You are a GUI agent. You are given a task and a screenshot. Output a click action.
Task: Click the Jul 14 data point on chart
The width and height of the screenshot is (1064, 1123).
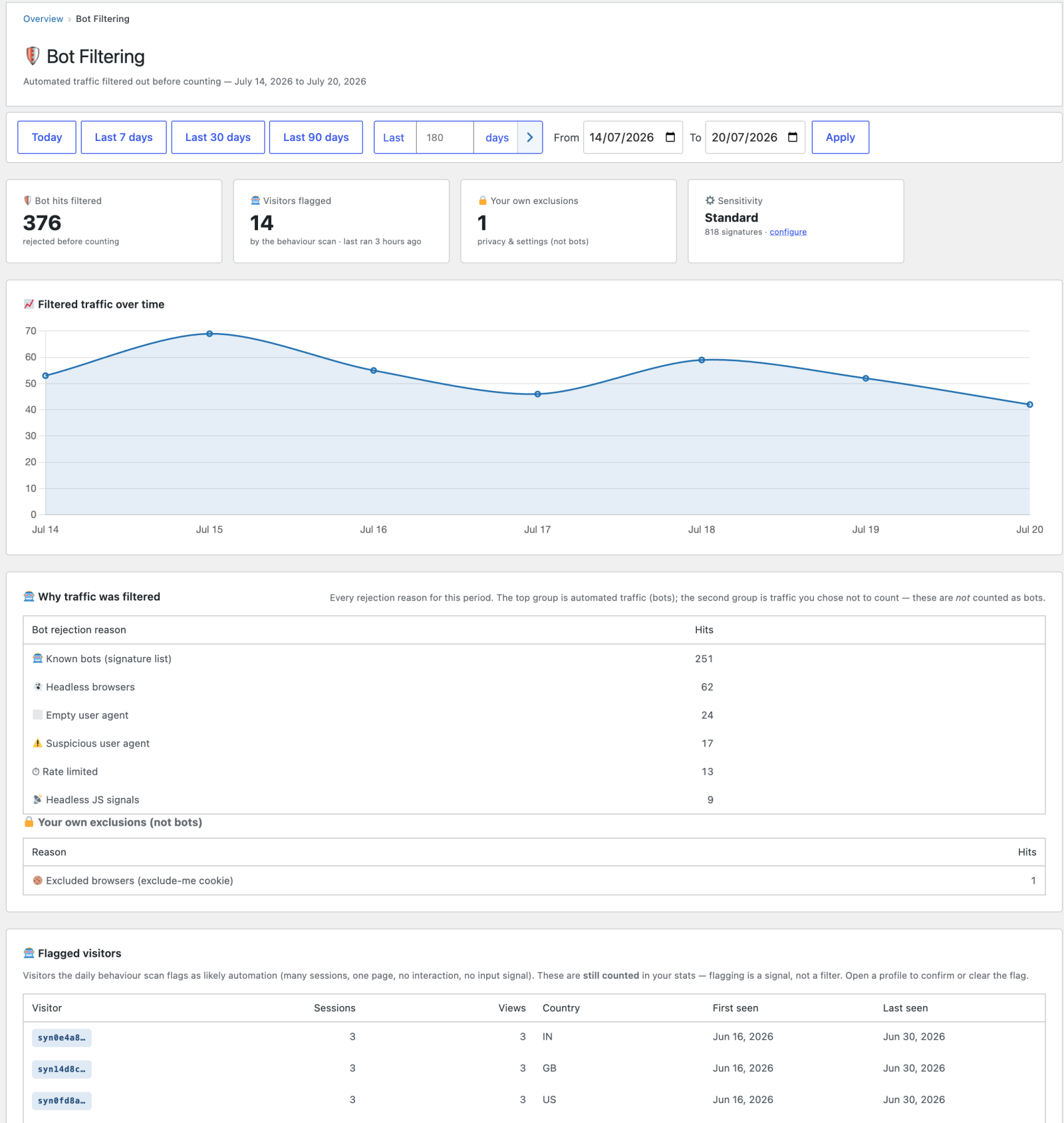45,376
